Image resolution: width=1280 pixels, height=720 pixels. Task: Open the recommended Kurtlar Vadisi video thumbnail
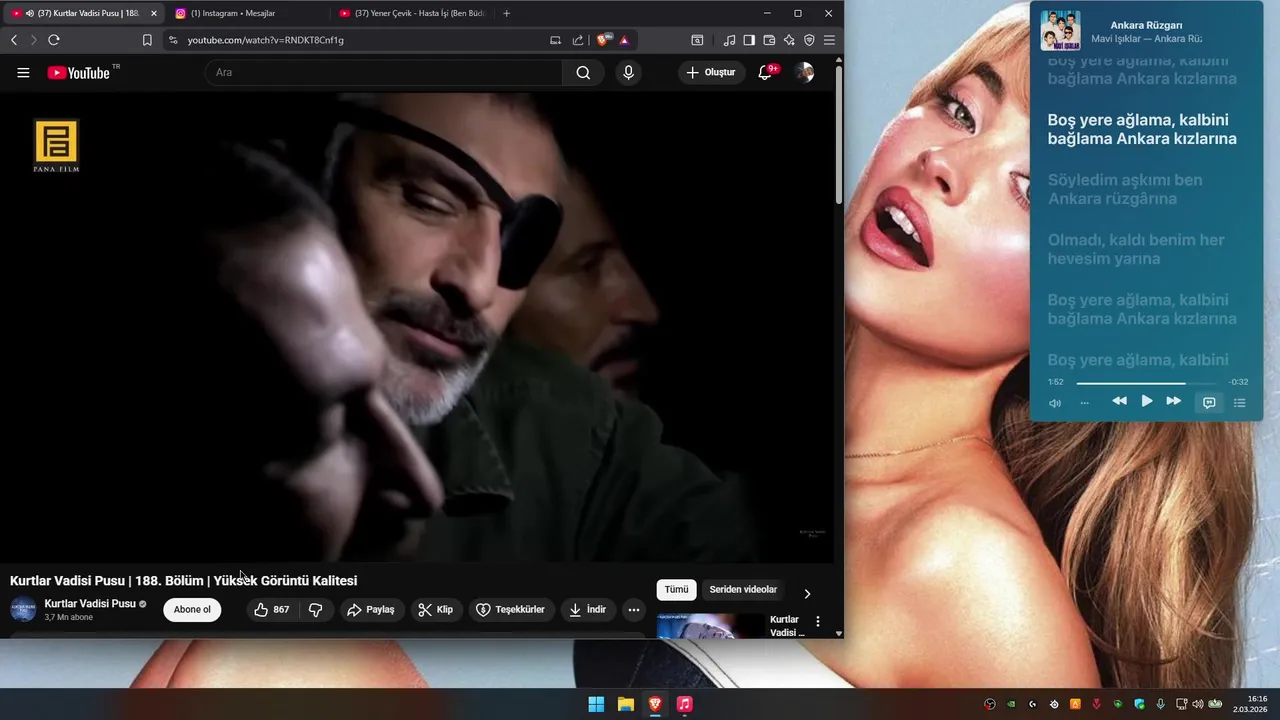click(710, 625)
